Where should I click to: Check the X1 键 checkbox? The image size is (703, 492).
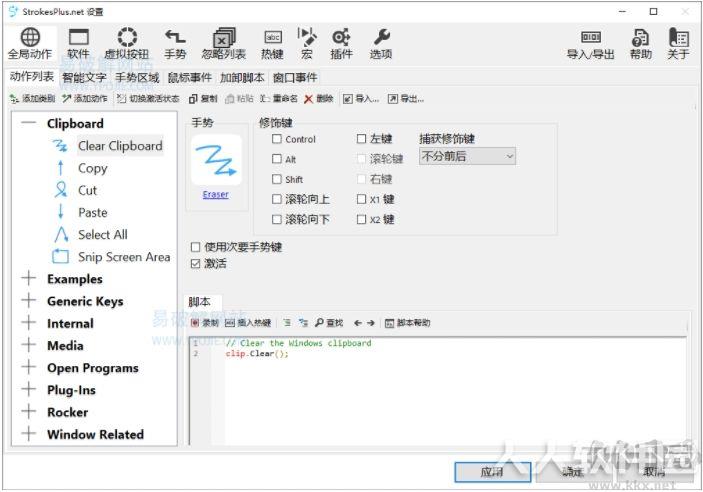click(x=361, y=199)
